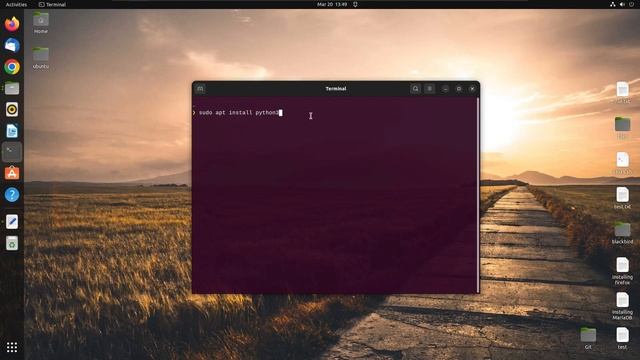Open the Home folder on desktop
The height and width of the screenshot is (360, 640).
tap(40, 23)
